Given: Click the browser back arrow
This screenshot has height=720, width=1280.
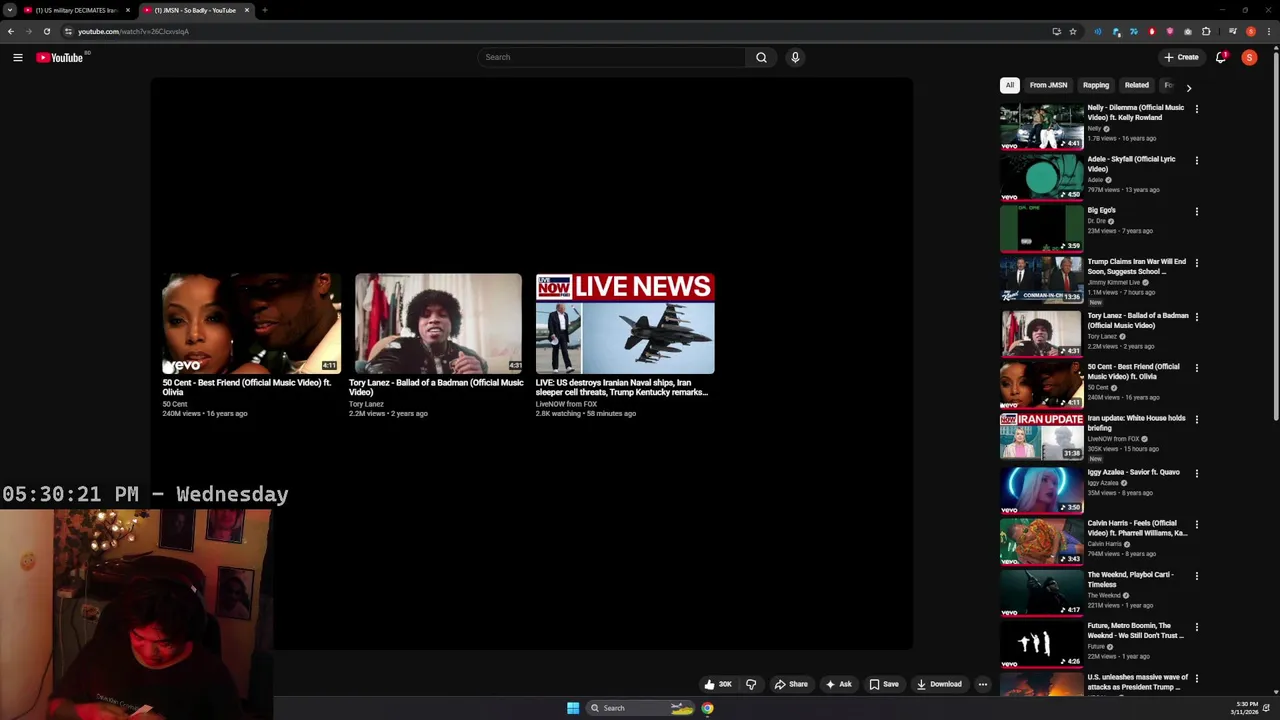Looking at the screenshot, I should click(x=11, y=31).
